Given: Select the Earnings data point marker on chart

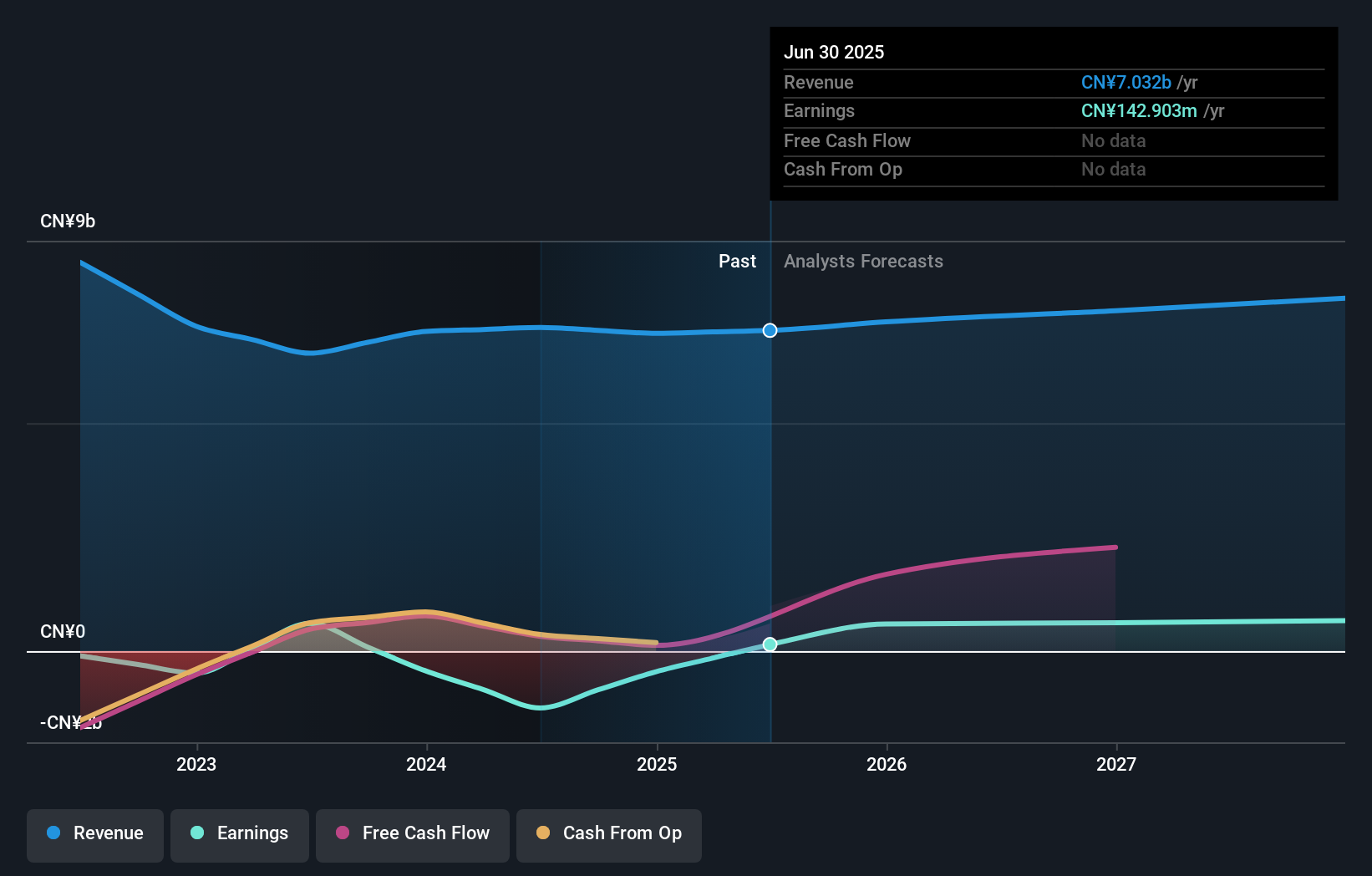Looking at the screenshot, I should 770,644.
